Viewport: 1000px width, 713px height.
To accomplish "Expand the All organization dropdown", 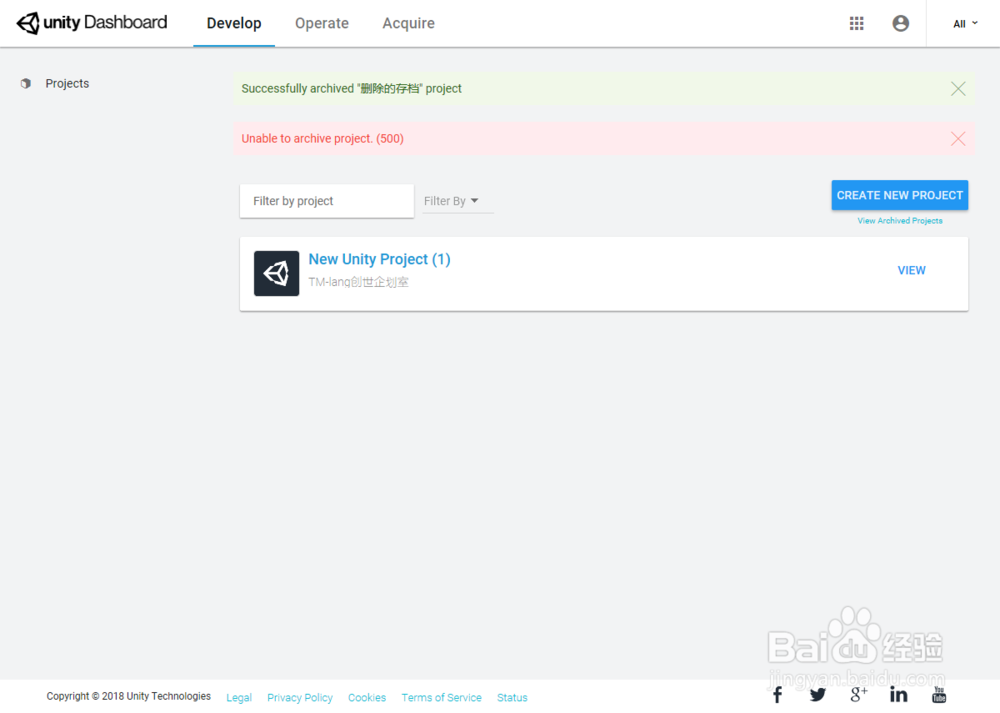I will (x=965, y=24).
